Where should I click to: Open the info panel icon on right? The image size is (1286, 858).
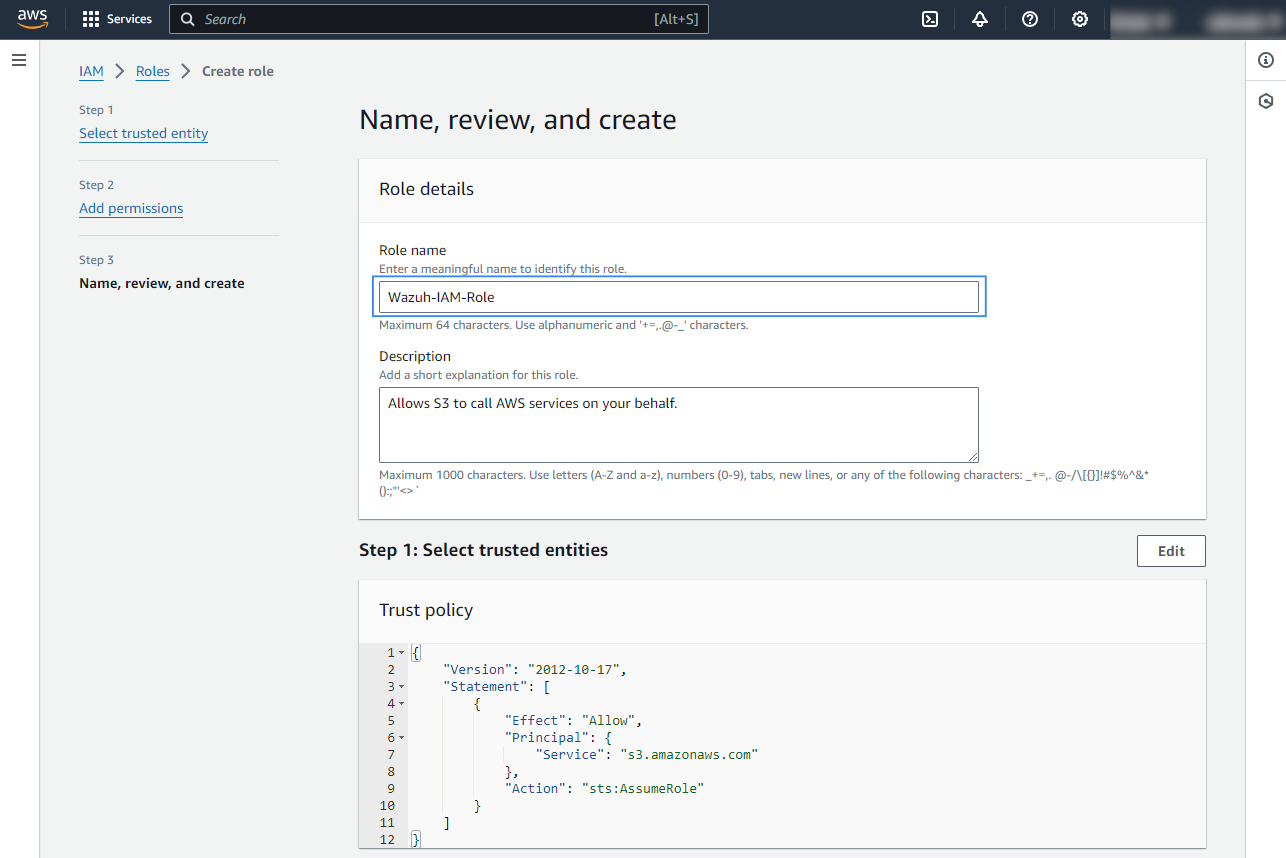[x=1266, y=61]
